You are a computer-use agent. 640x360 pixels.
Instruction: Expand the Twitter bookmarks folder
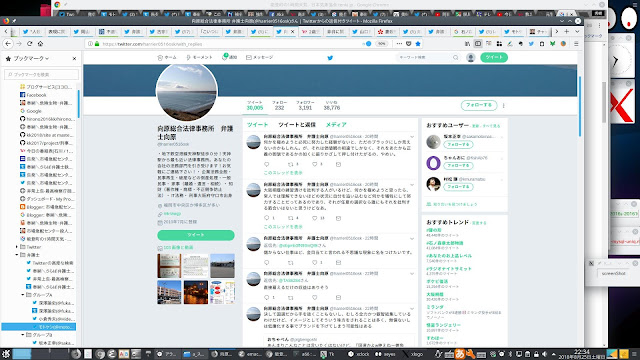tap(17, 247)
